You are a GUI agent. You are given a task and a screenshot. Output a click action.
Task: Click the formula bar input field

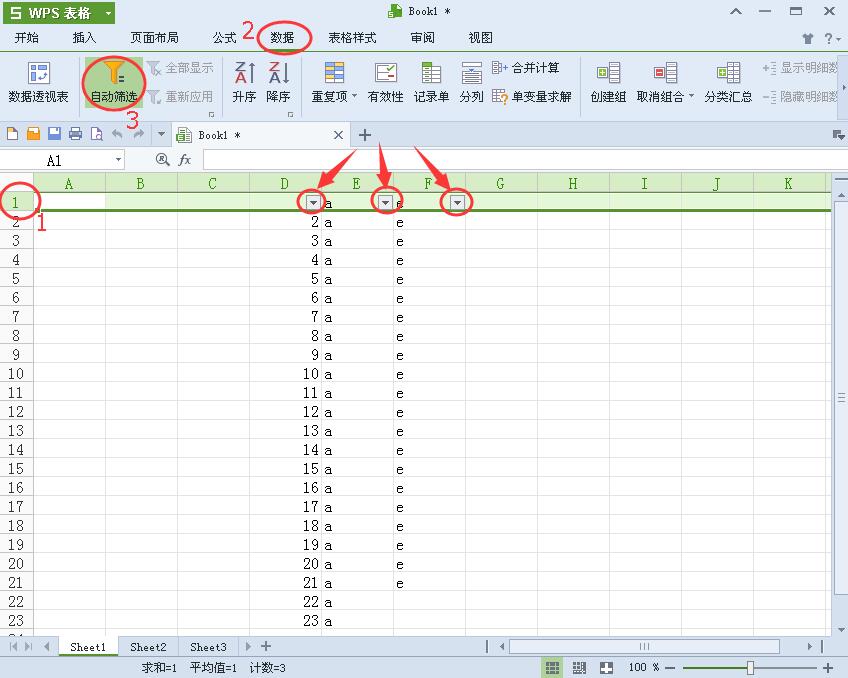tap(525, 160)
